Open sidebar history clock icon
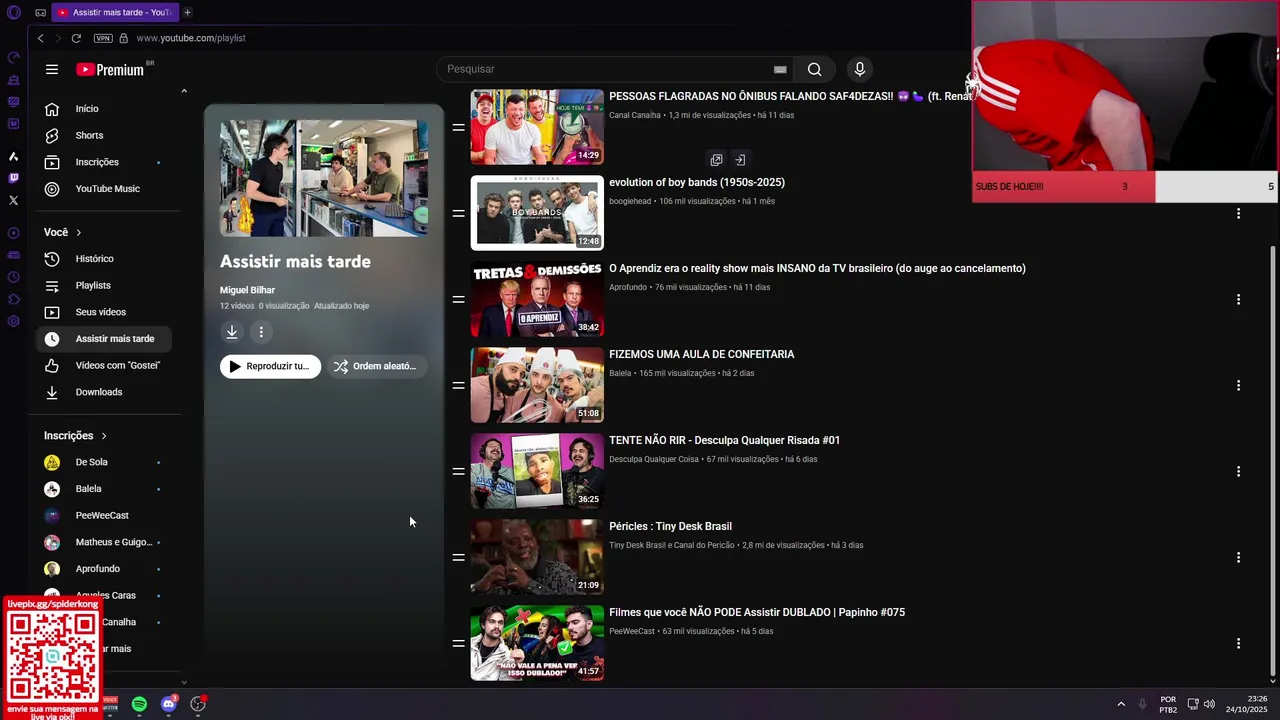1280x720 pixels. pos(13,277)
